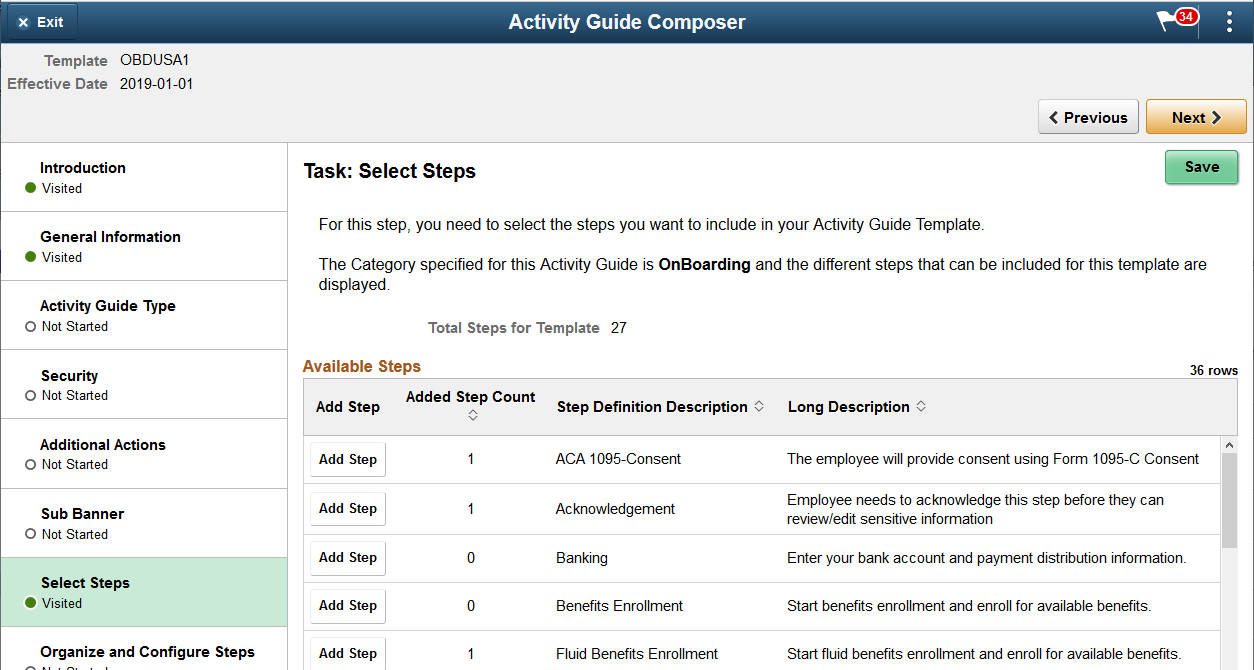Switch to the Introduction step

[x=83, y=168]
